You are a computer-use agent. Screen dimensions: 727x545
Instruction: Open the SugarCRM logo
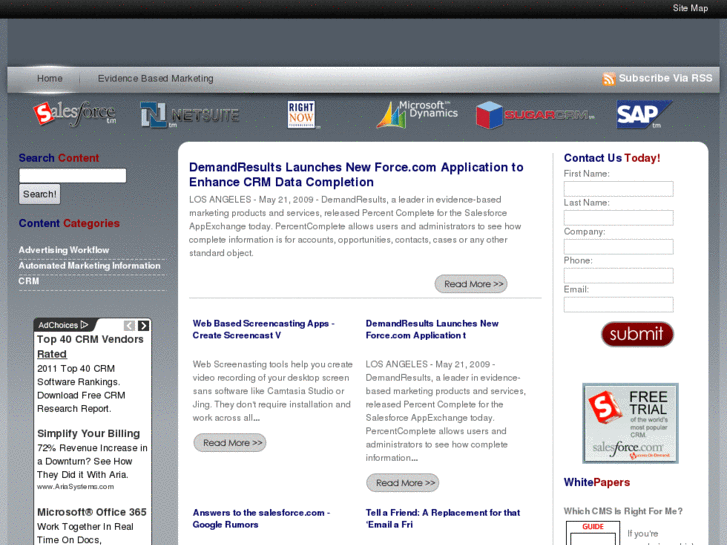pyautogui.click(x=535, y=115)
